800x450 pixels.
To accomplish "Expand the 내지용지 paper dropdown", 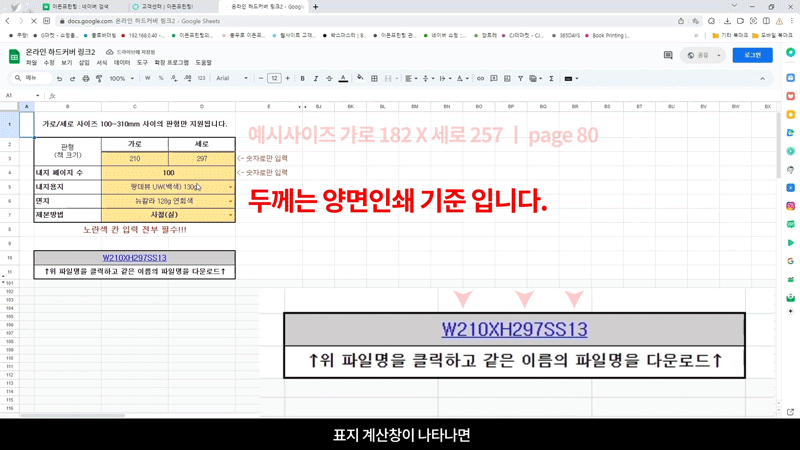I will 230,187.
